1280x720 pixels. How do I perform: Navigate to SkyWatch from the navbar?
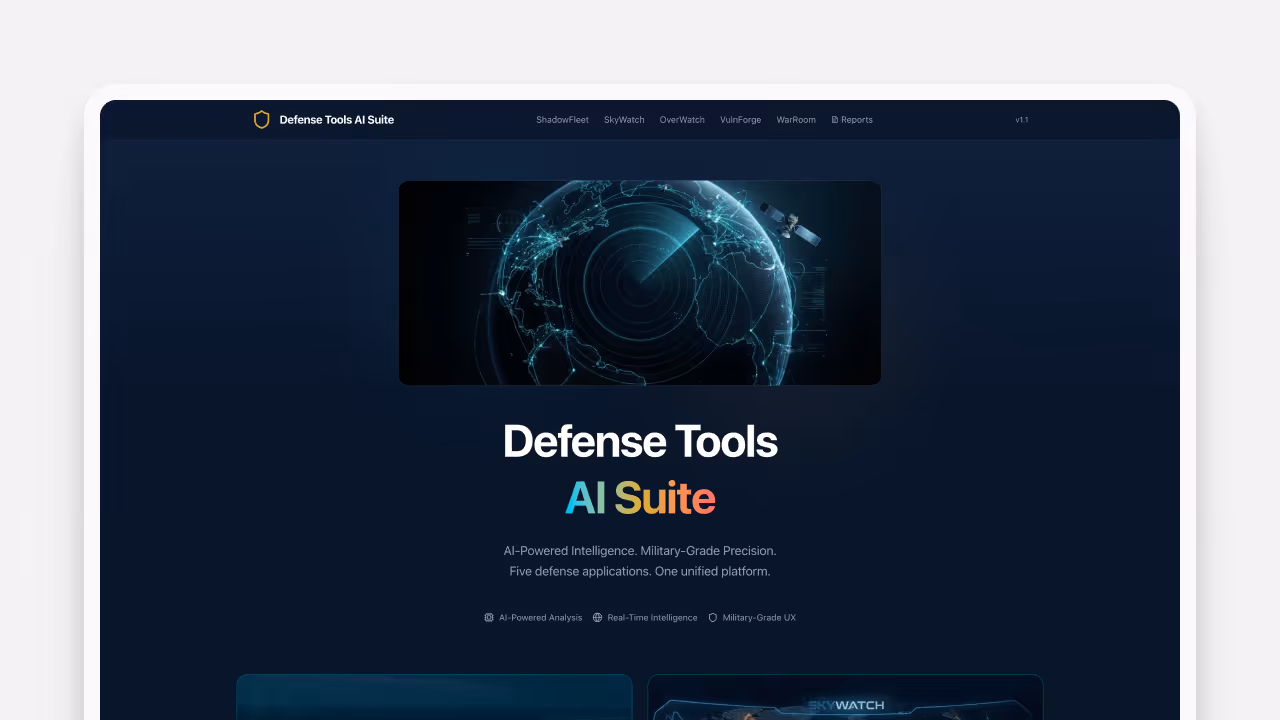pos(624,119)
